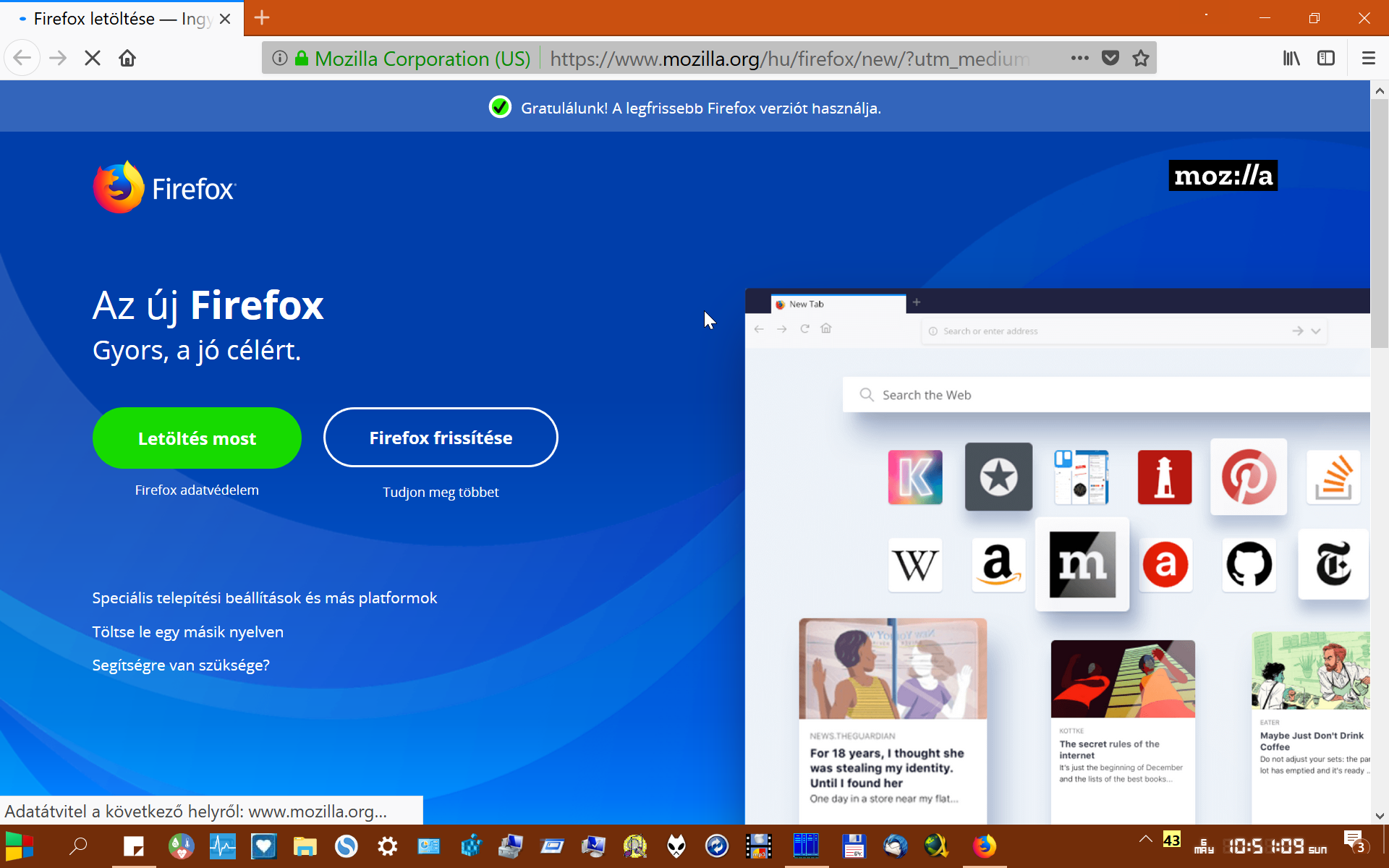Click the Amazon tile in preview

pyautogui.click(x=998, y=564)
